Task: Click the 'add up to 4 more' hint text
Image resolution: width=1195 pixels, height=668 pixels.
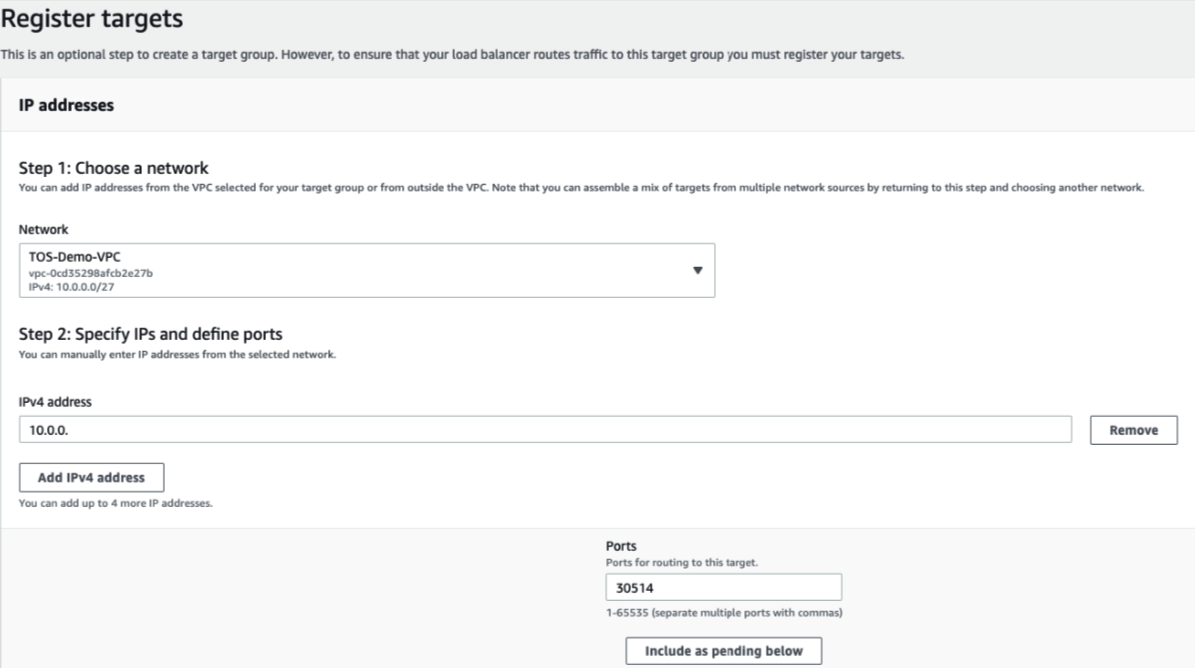Action: pyautogui.click(x=115, y=503)
